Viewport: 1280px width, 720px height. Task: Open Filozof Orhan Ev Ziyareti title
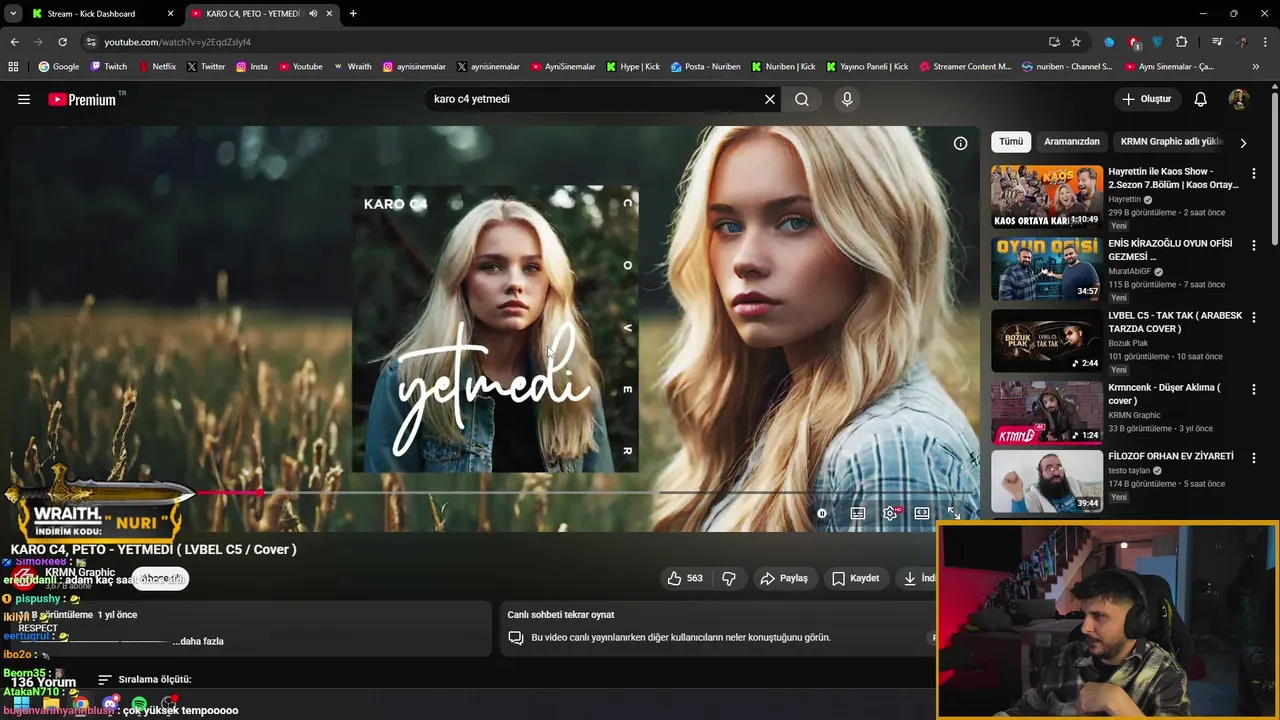[1171, 456]
